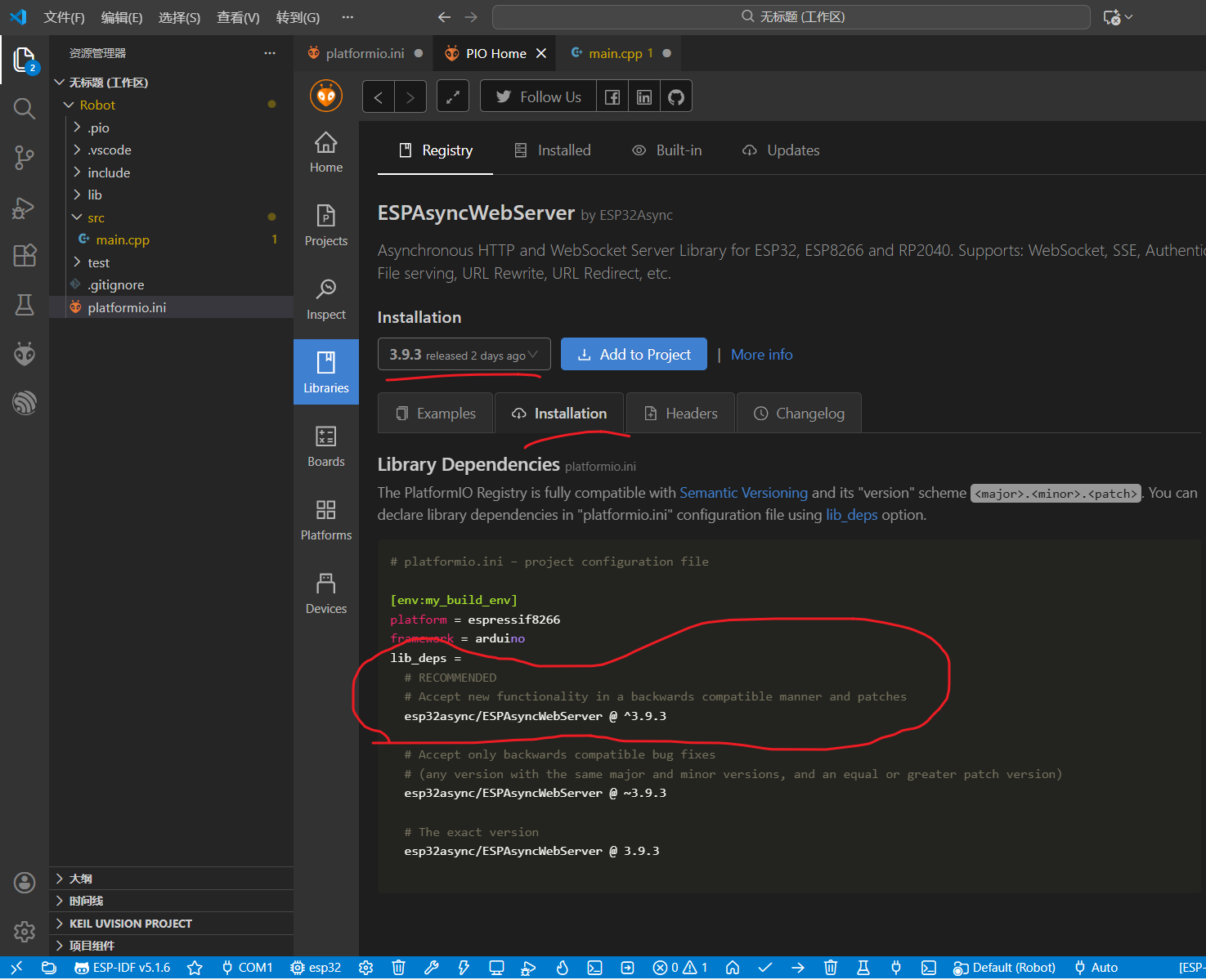
Task: Change esp32 target device in status bar
Action: (x=316, y=968)
